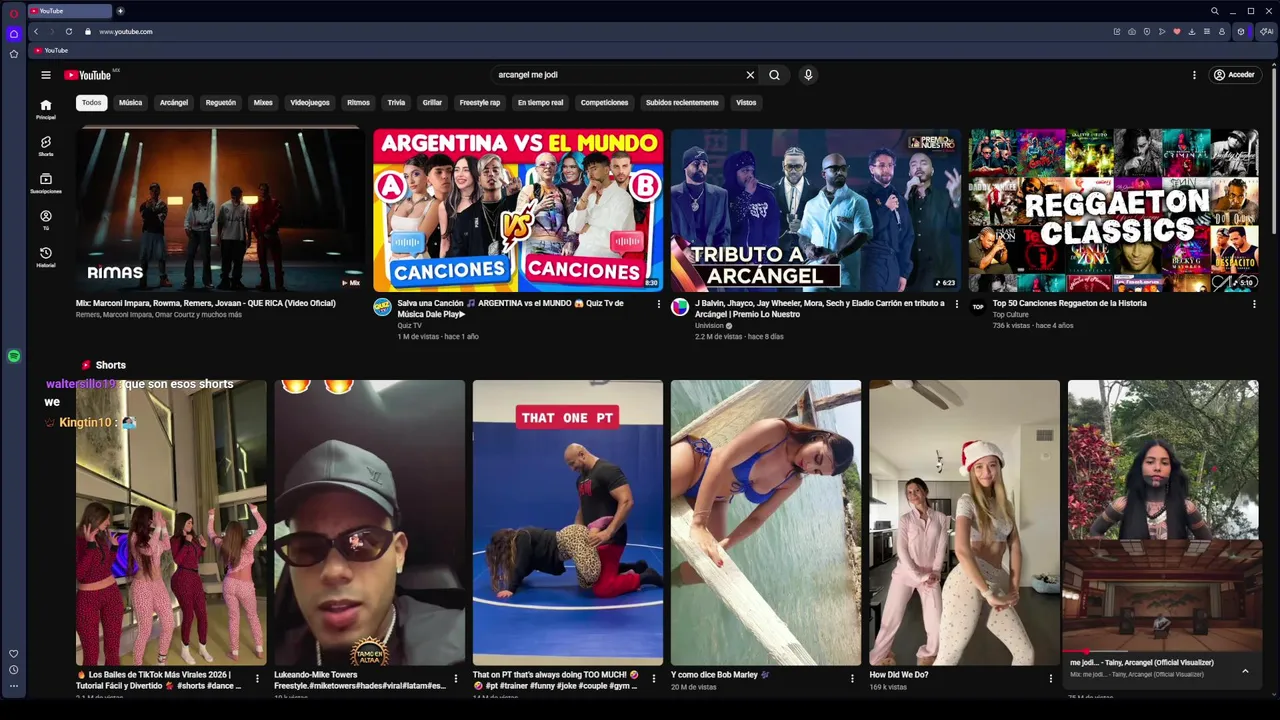Screen dimensions: 1280x720
Task: Open the How Did We Do? short
Action: pos(964,522)
